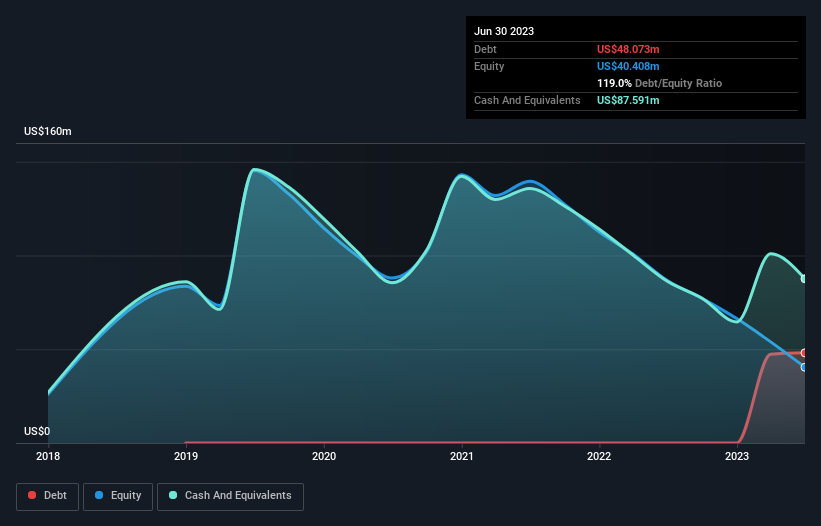The width and height of the screenshot is (821, 526).
Task: Toggle the Debt legend button
Action: coord(48,496)
